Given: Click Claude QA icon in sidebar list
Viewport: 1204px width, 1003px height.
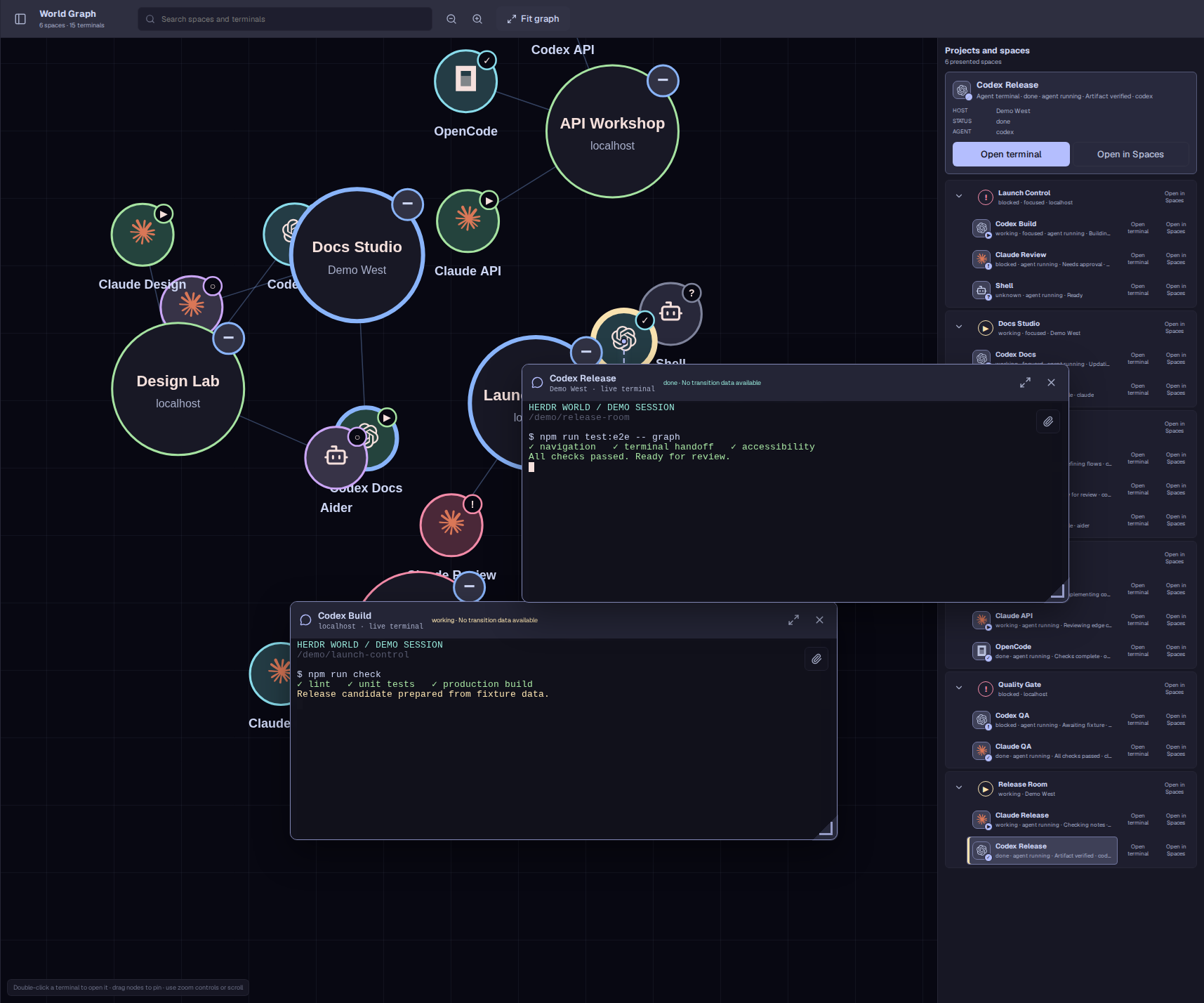Looking at the screenshot, I should click(981, 751).
